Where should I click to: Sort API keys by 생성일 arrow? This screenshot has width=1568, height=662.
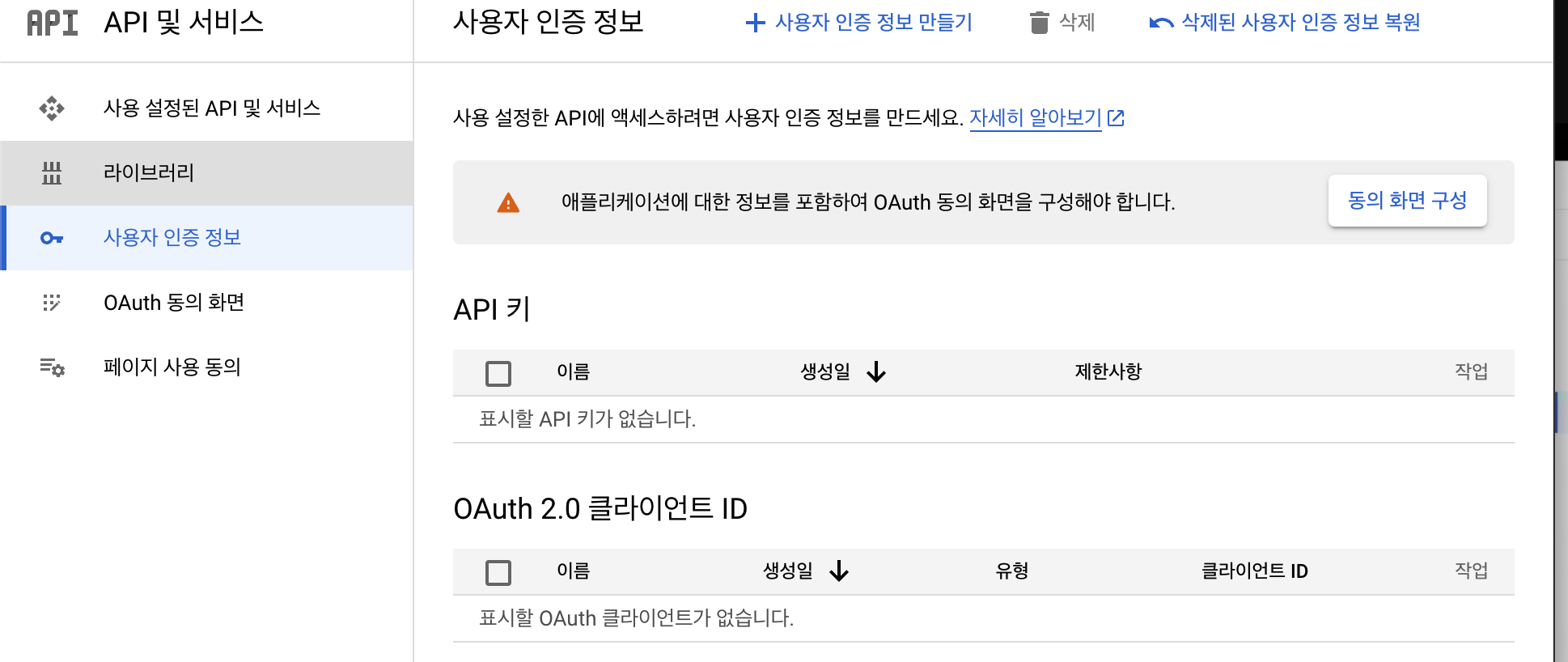coord(876,372)
